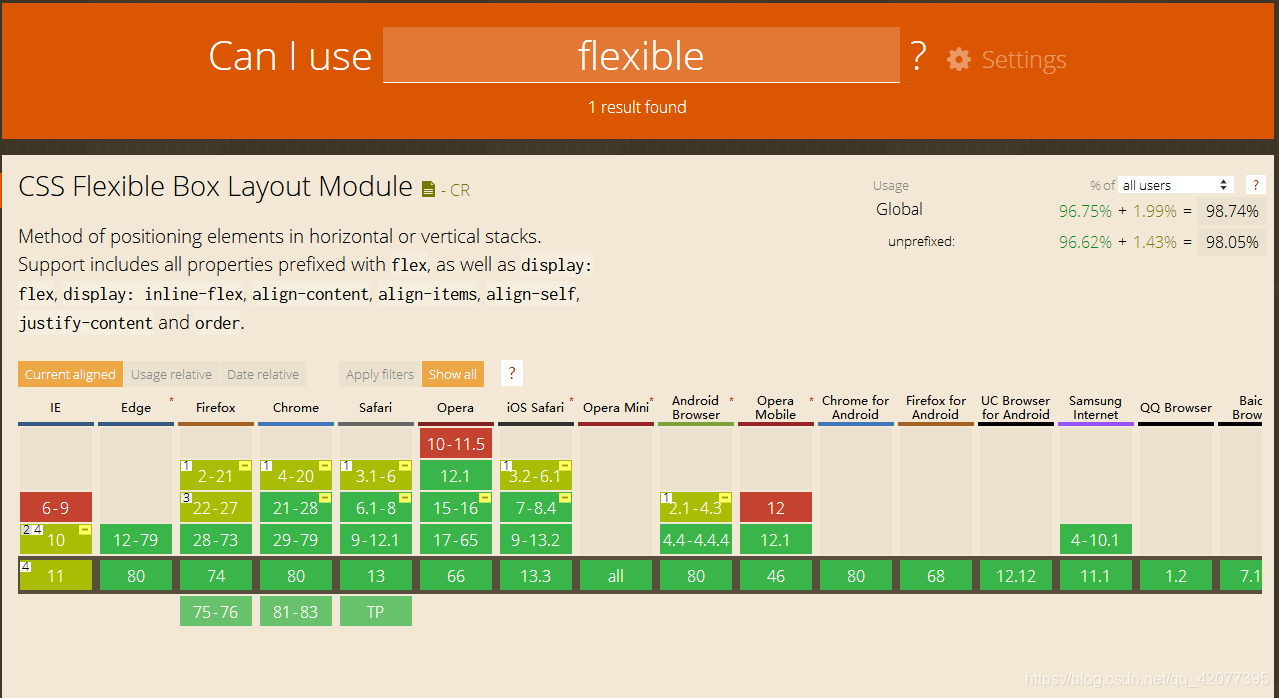Switch to Date relative view
The width and height of the screenshot is (1279, 698).
click(263, 374)
